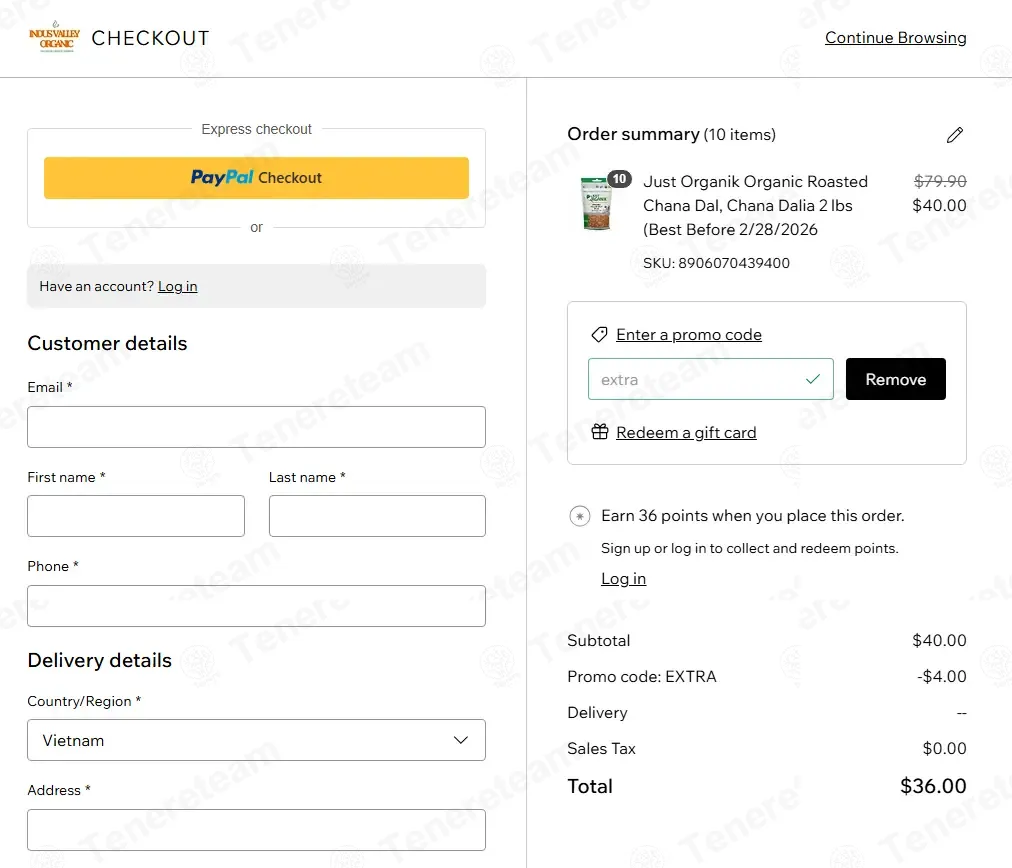Click the Express checkout label
Screen dimensions: 1012x868
point(256,129)
